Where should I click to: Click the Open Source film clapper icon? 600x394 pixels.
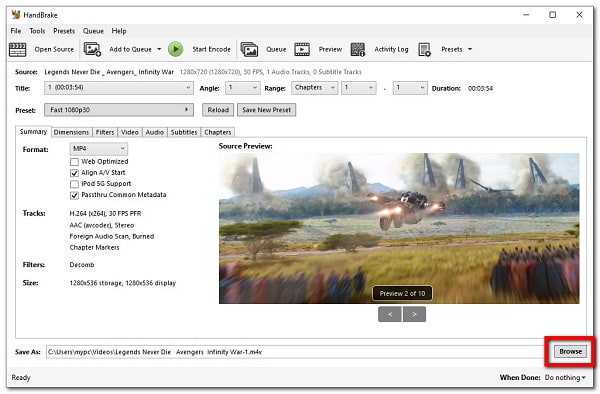17,50
